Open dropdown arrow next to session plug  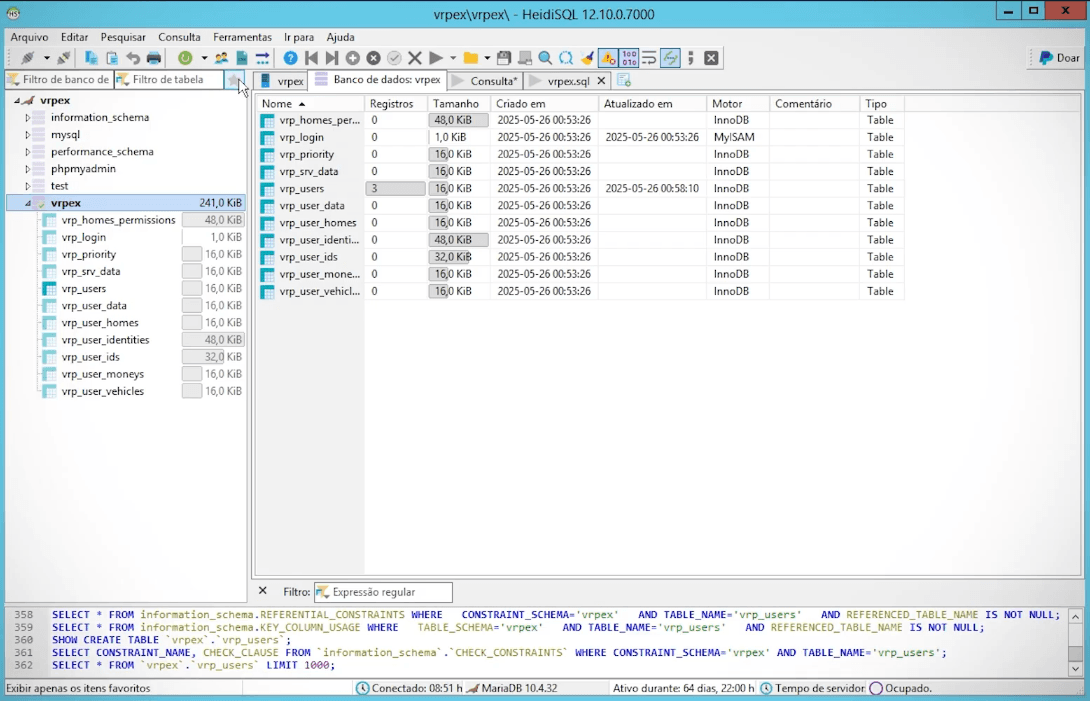tap(46, 58)
